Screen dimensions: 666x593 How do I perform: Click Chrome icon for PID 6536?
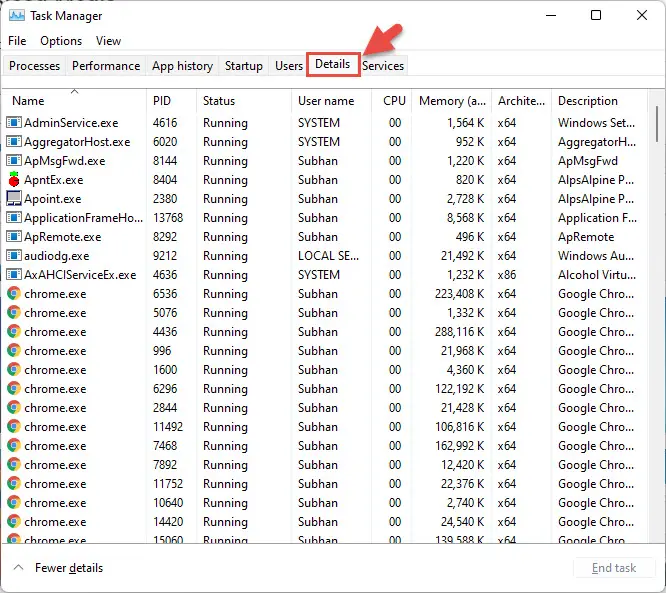(14, 294)
